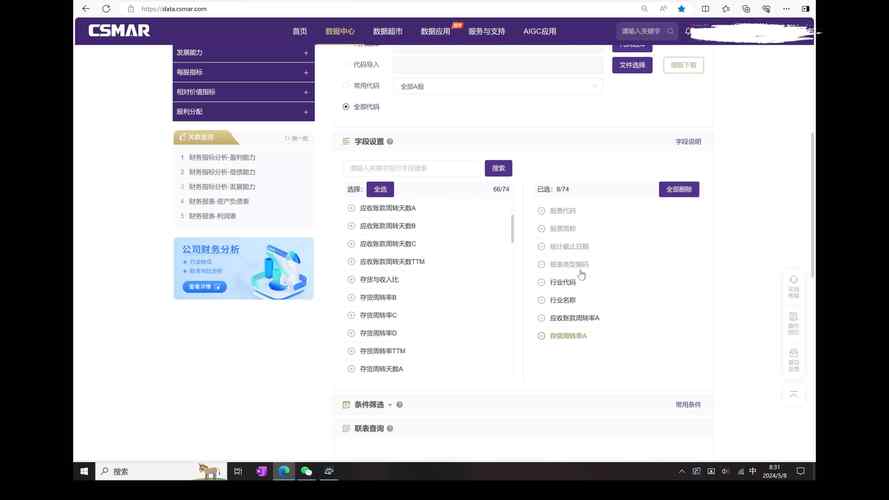The image size is (889, 500).
Task: Select the 常用代码 radio button
Action: coord(346,86)
